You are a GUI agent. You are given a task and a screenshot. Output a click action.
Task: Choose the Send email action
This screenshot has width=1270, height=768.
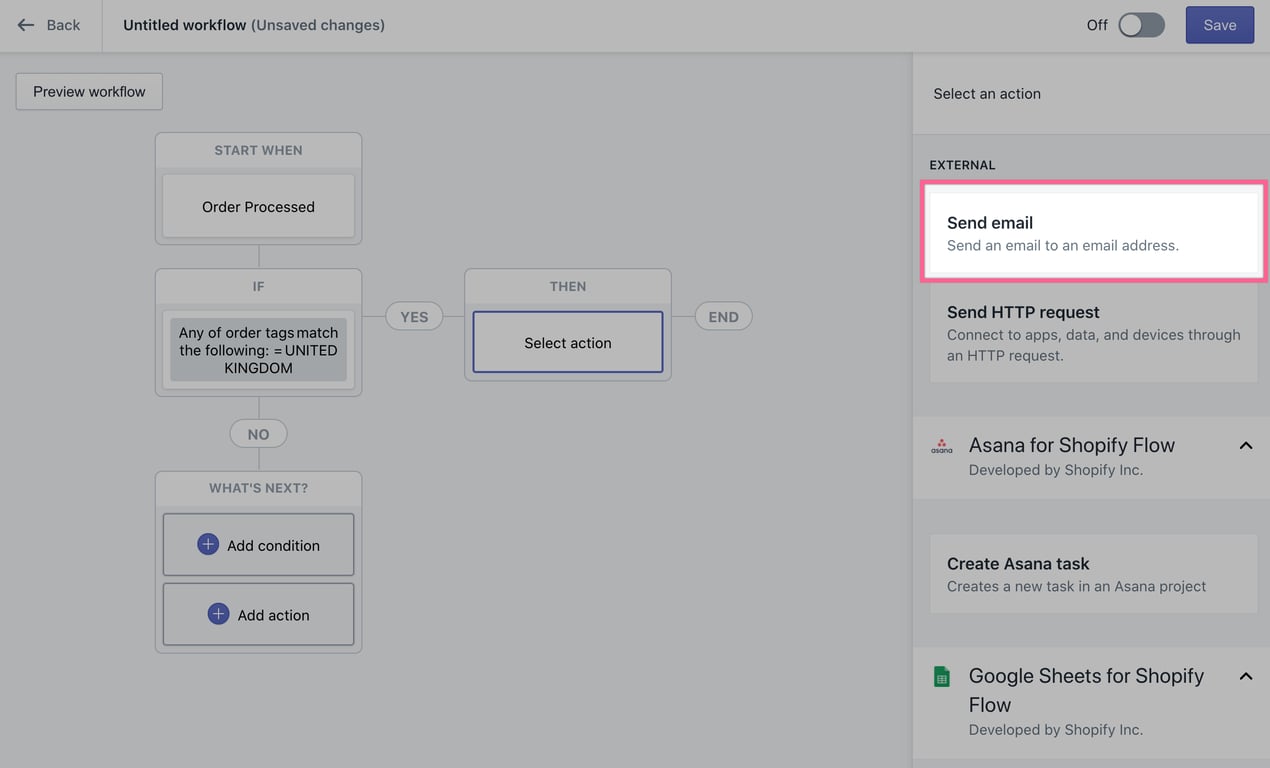(1094, 233)
